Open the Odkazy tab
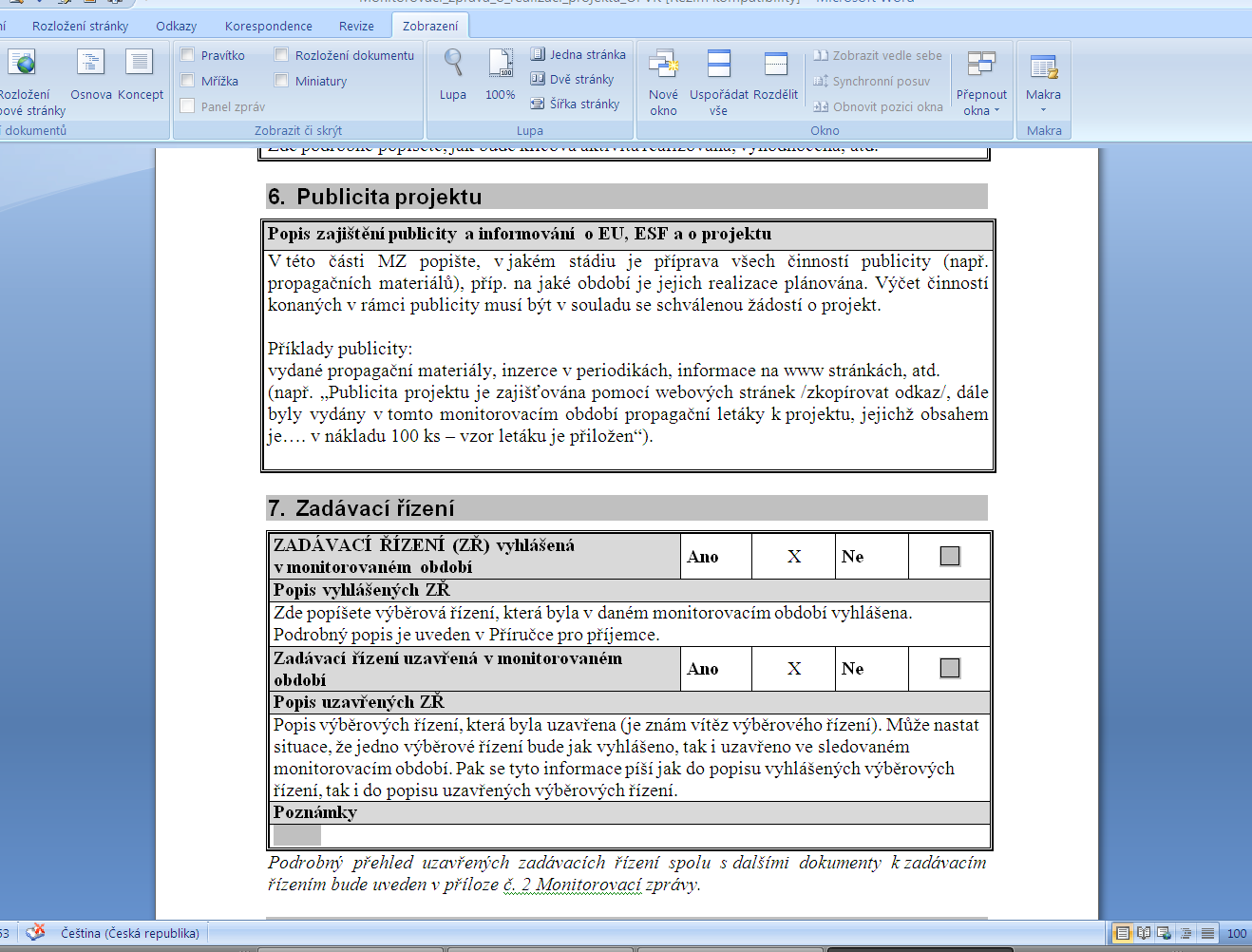Screen dimensions: 1252x952 point(177,26)
